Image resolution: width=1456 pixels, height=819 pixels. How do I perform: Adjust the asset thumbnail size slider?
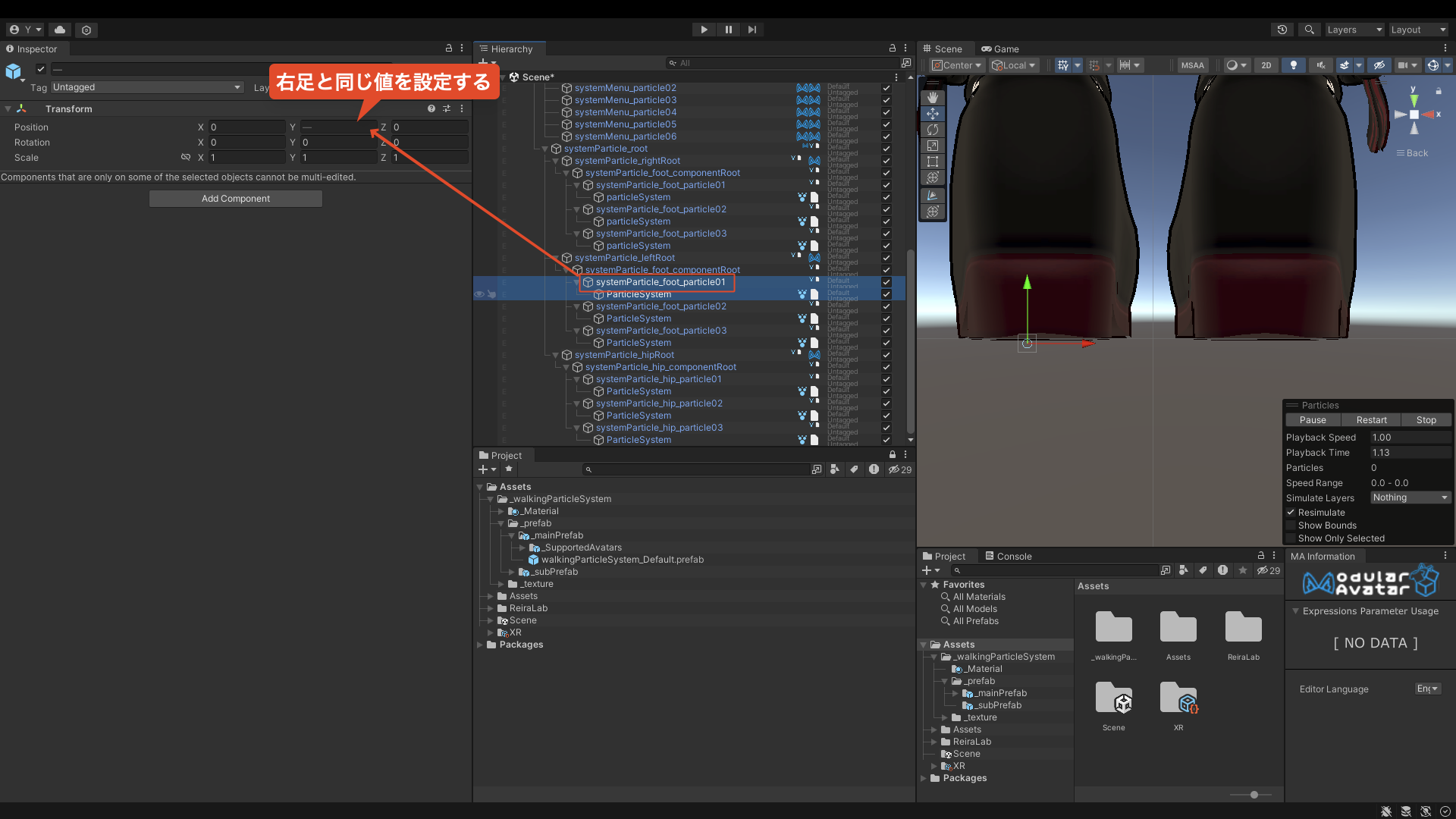pos(1254,795)
